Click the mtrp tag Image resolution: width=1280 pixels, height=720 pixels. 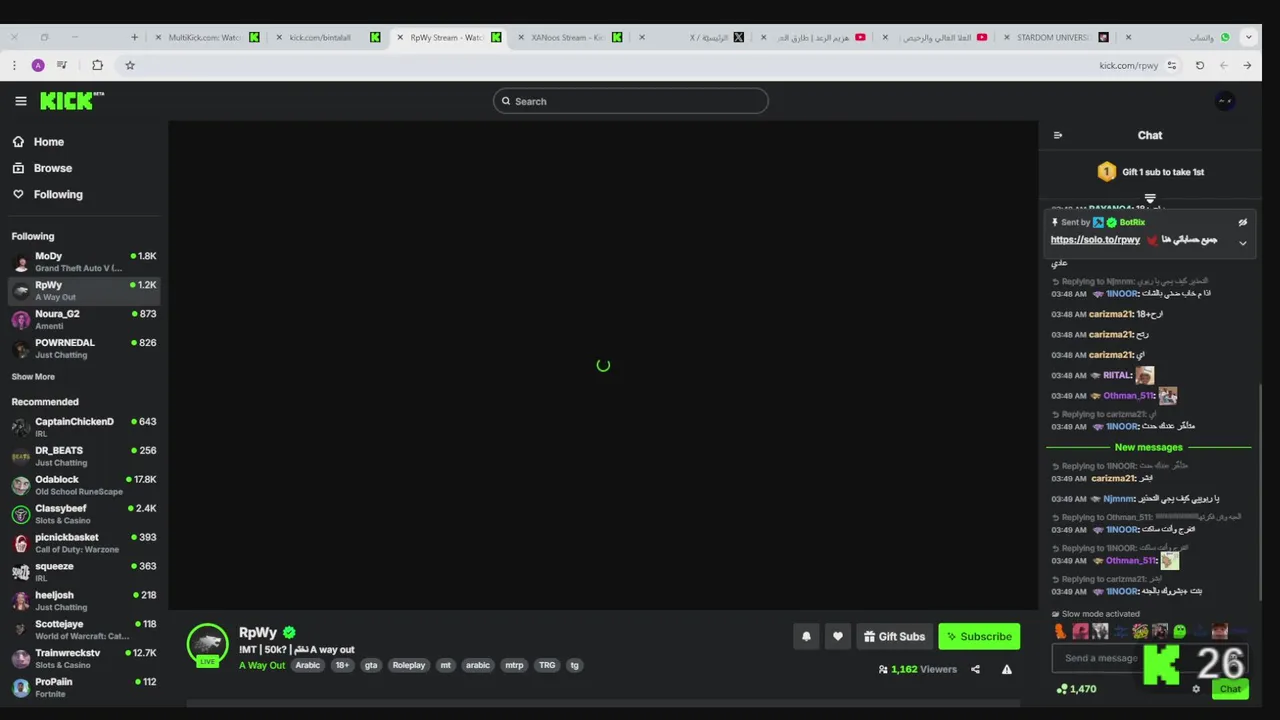pos(514,665)
